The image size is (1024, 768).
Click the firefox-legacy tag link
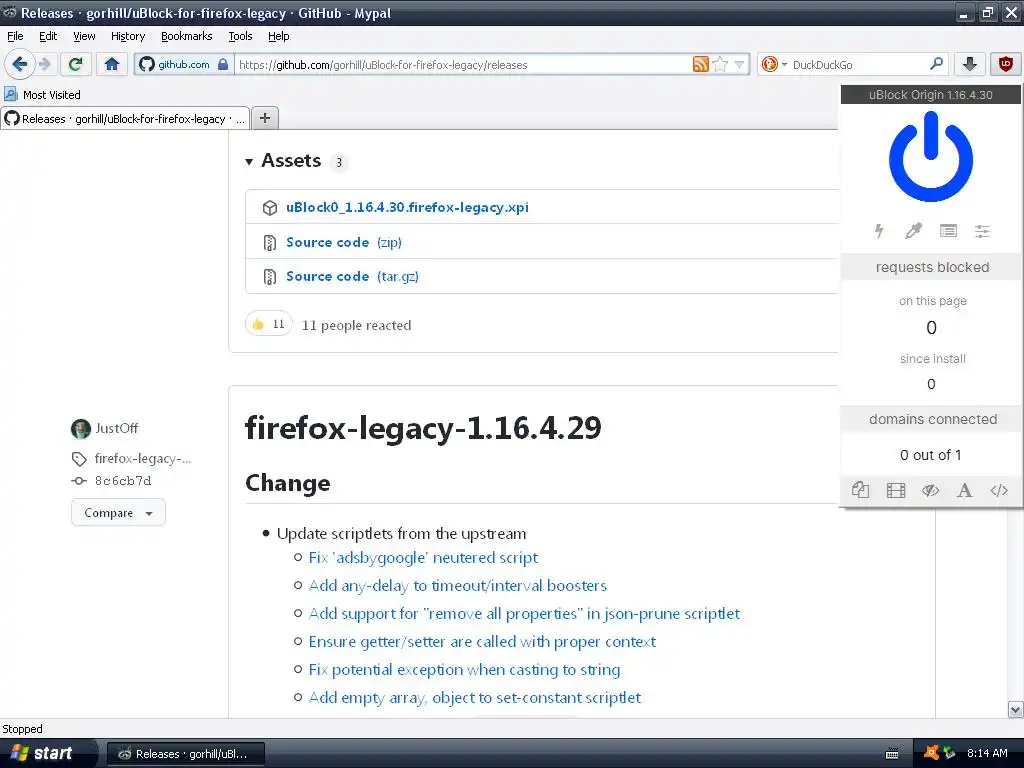pos(142,459)
